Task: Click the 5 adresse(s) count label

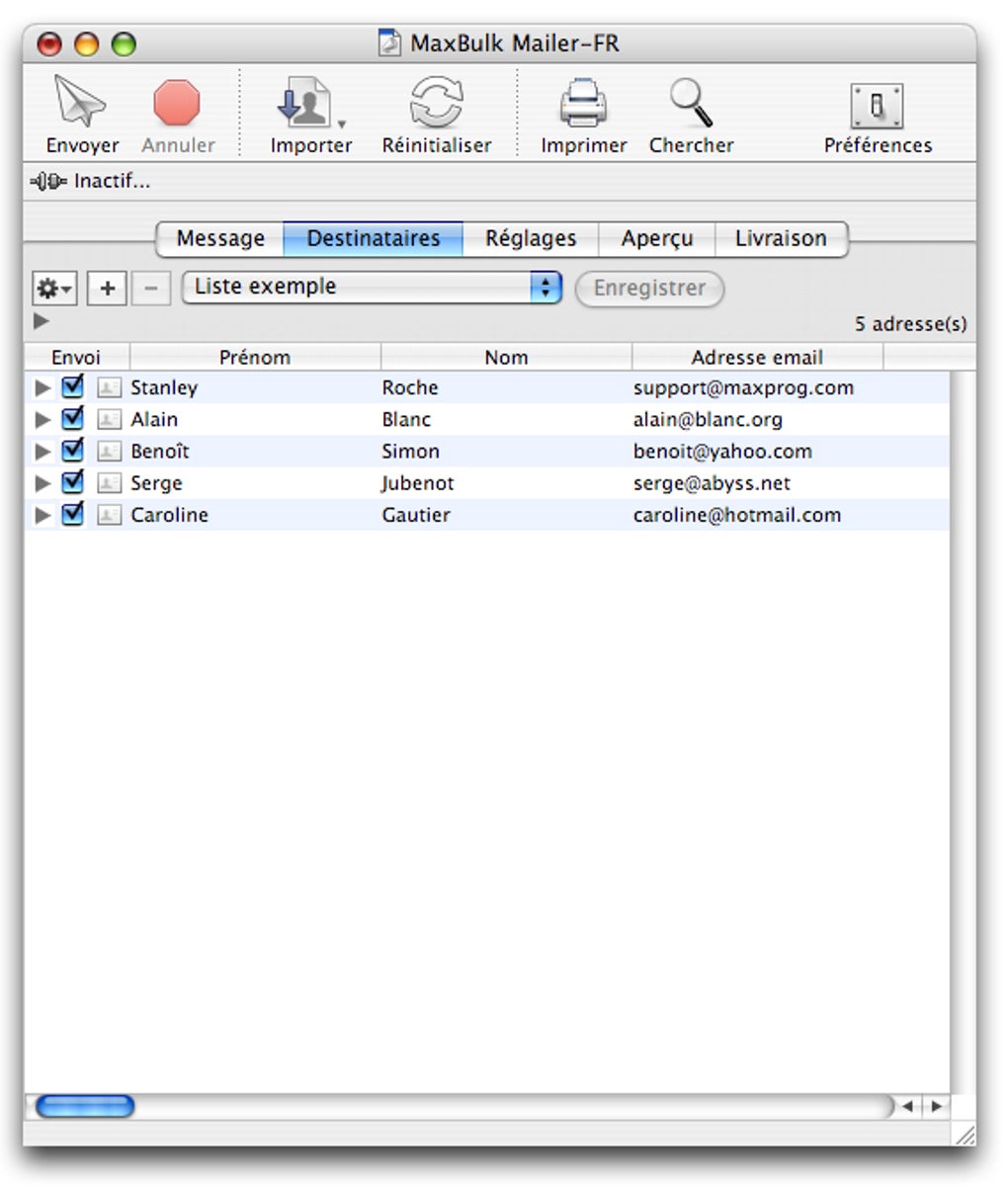Action: click(x=910, y=324)
